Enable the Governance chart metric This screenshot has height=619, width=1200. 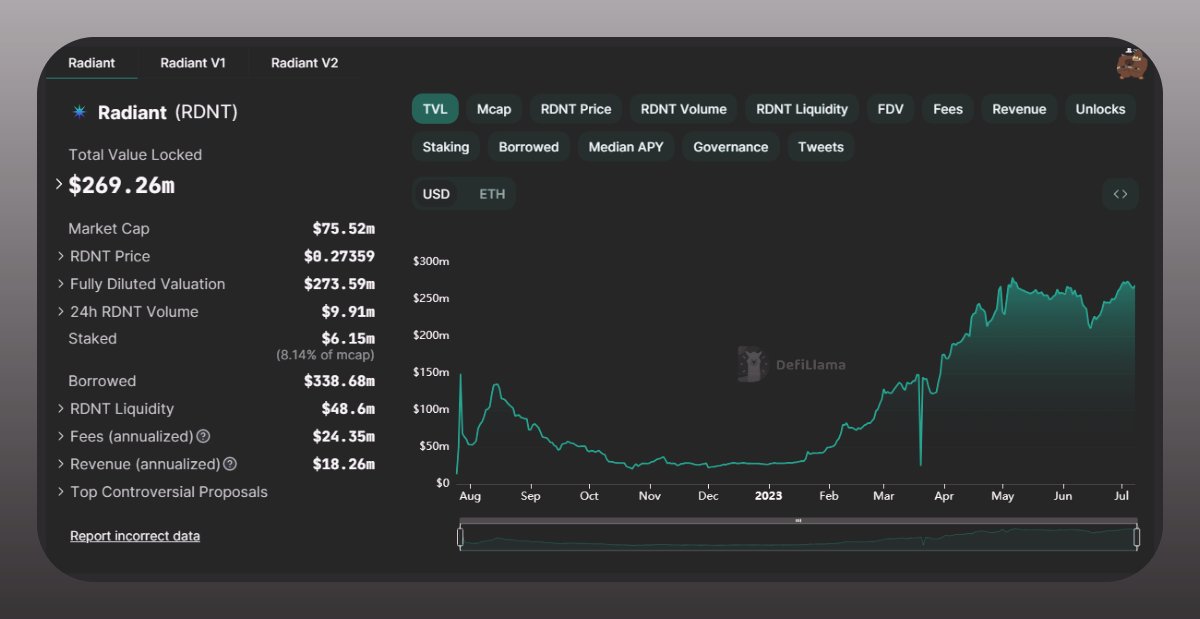click(731, 147)
